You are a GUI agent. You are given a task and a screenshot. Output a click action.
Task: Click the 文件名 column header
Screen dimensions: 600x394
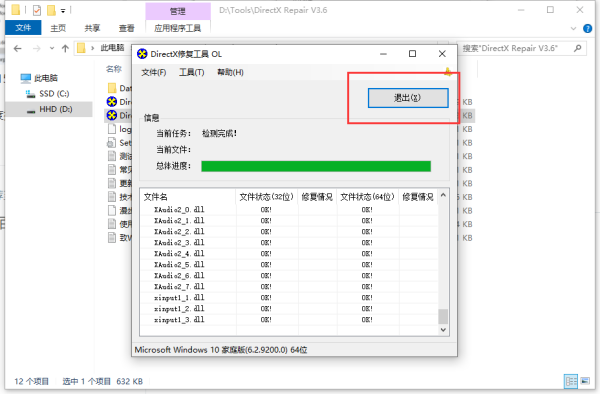pyautogui.click(x=188, y=197)
